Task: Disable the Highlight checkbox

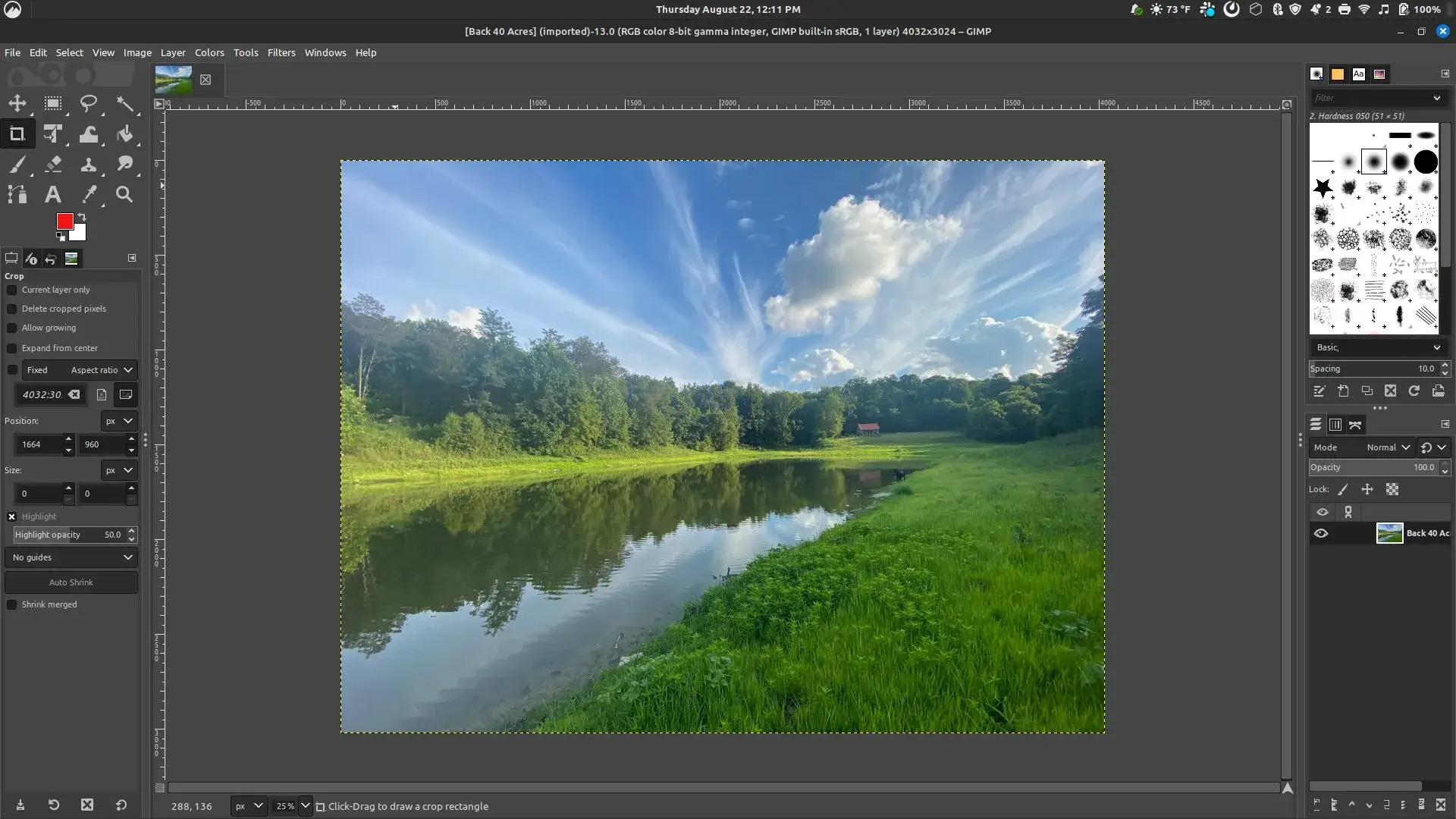Action: 12,517
